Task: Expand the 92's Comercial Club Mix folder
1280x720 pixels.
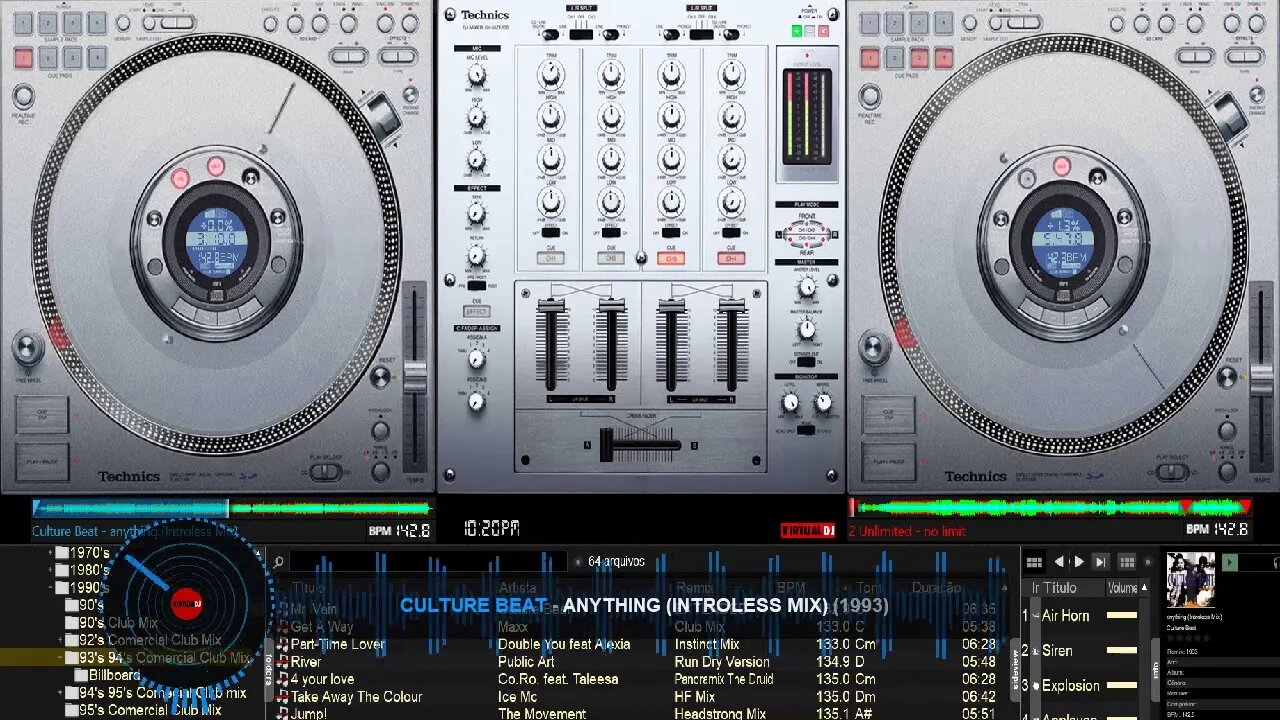Action: (x=61, y=640)
